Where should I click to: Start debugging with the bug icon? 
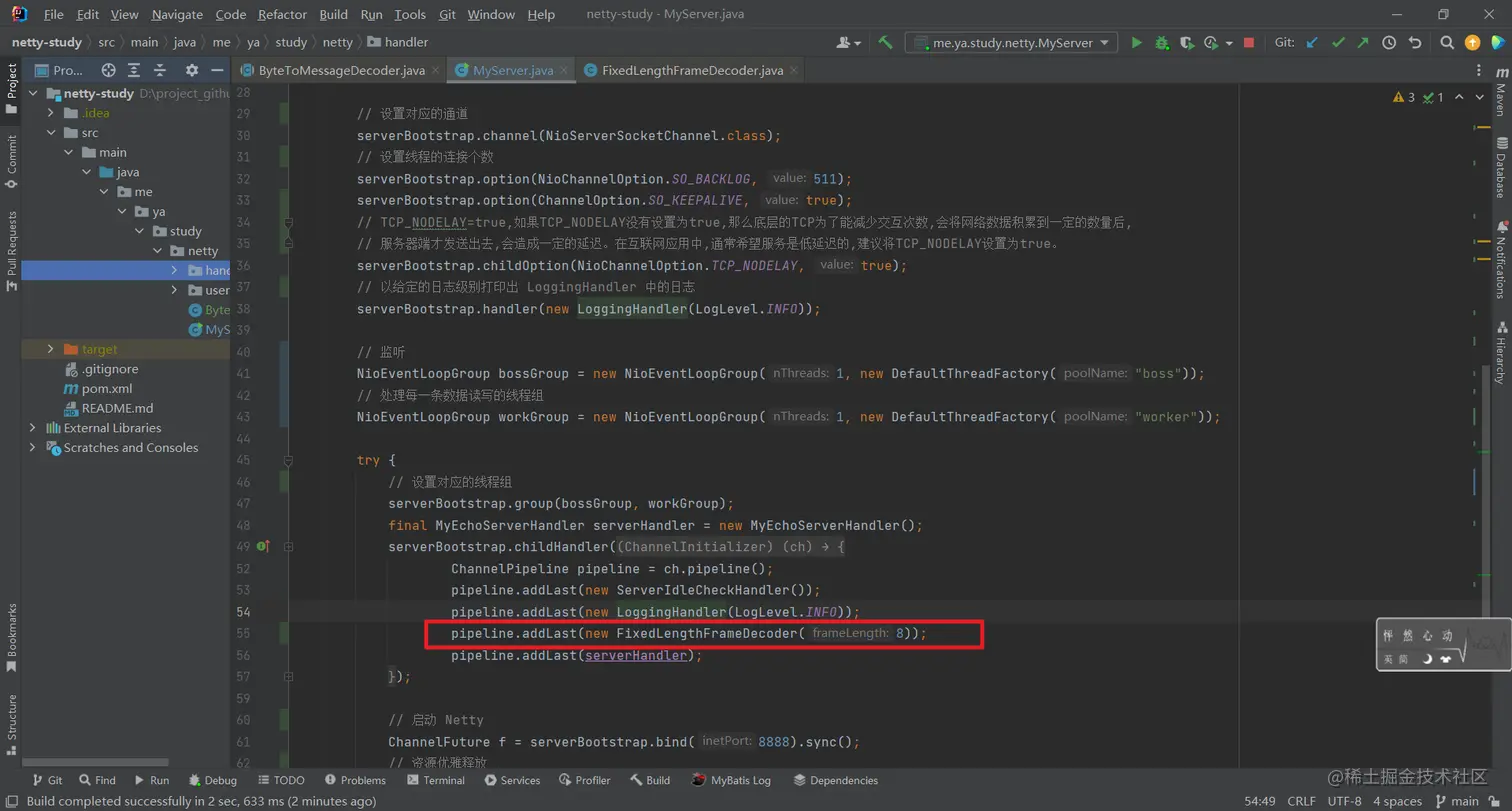(x=1161, y=43)
